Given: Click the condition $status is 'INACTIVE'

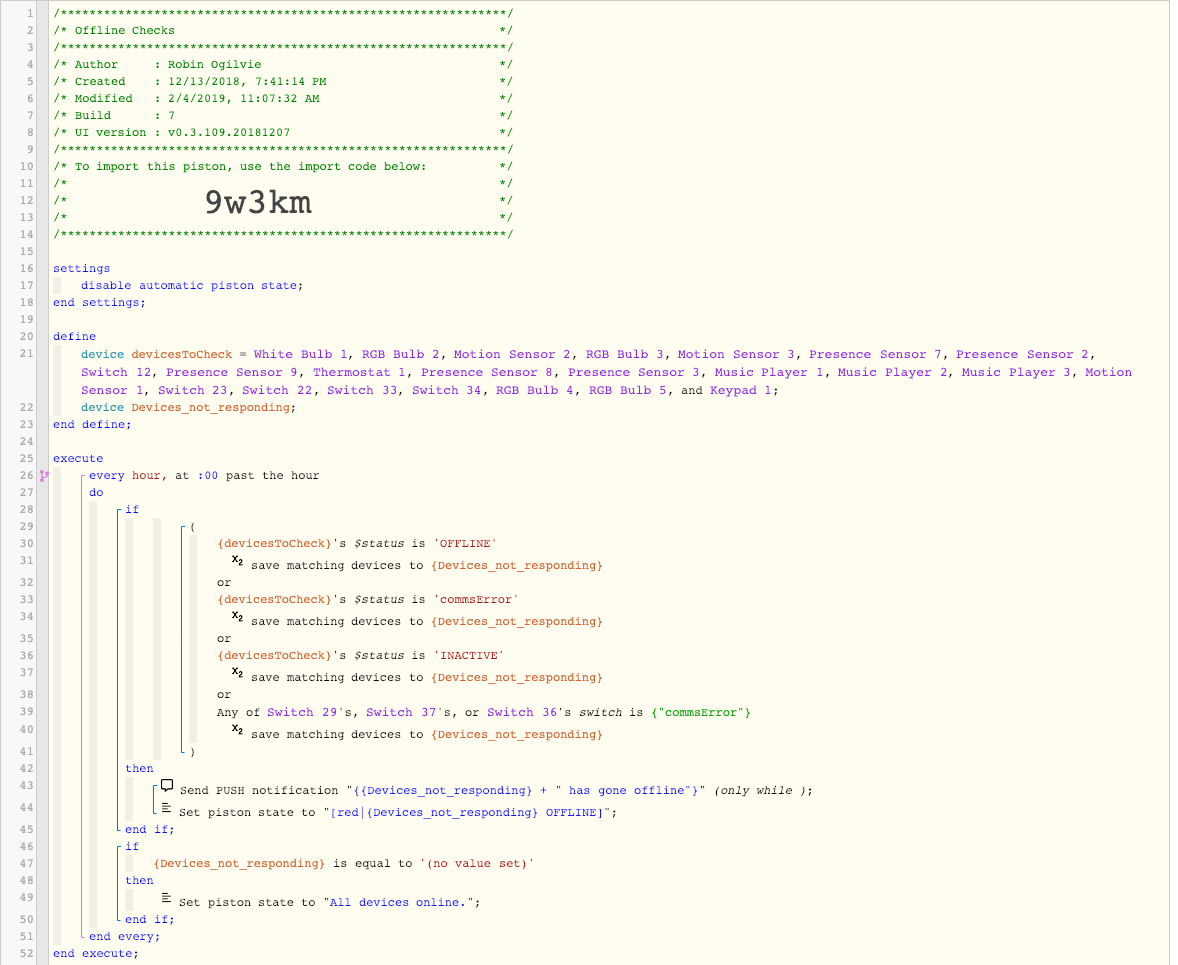Looking at the screenshot, I should click(361, 655).
